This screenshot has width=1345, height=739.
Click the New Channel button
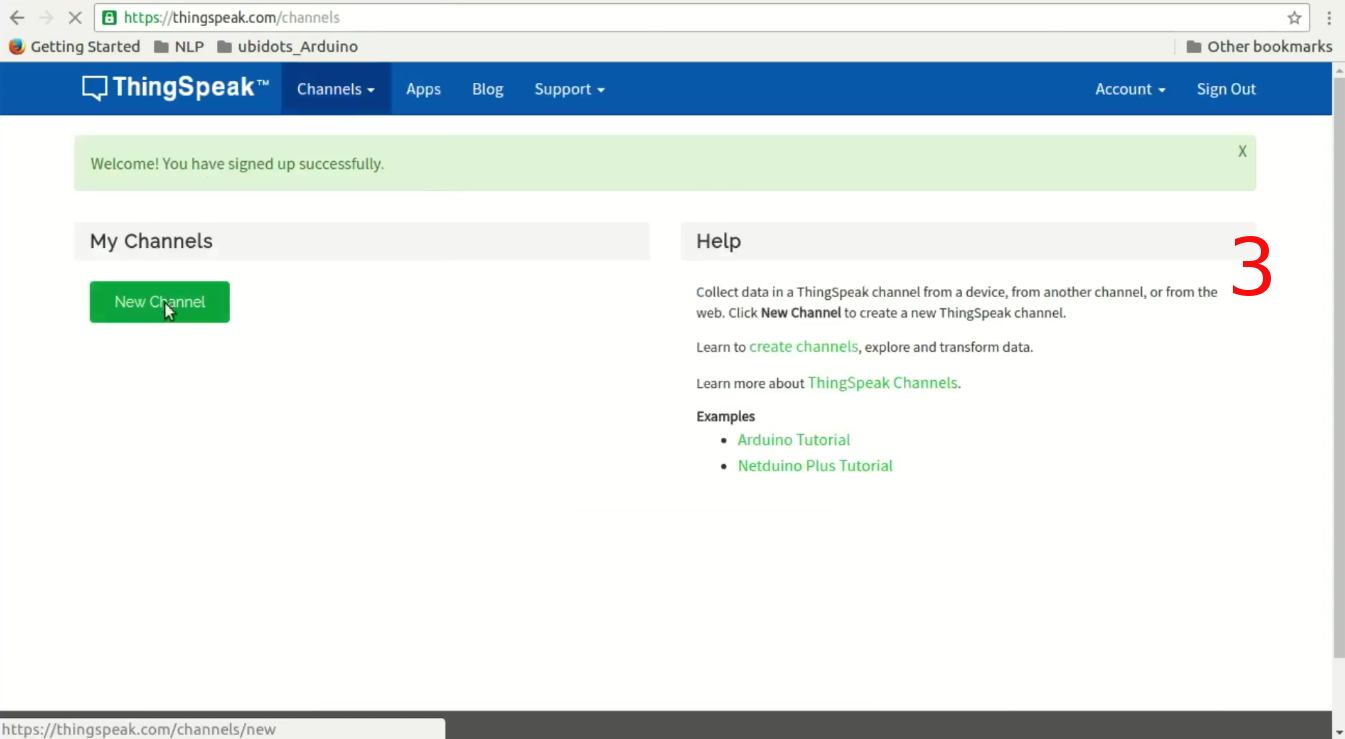coord(160,302)
